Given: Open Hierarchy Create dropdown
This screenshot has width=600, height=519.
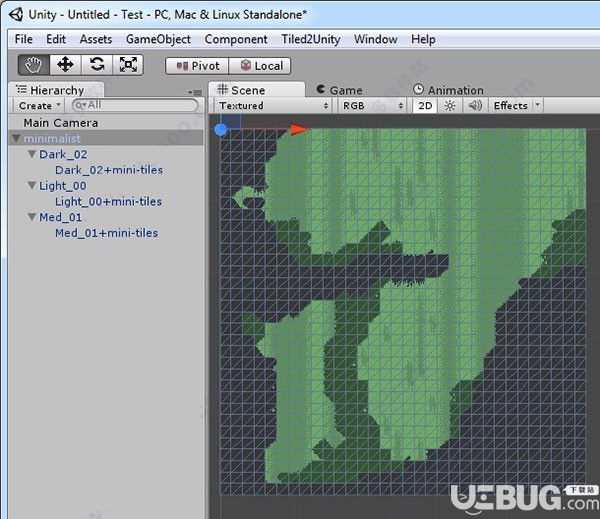Looking at the screenshot, I should pyautogui.click(x=40, y=106).
